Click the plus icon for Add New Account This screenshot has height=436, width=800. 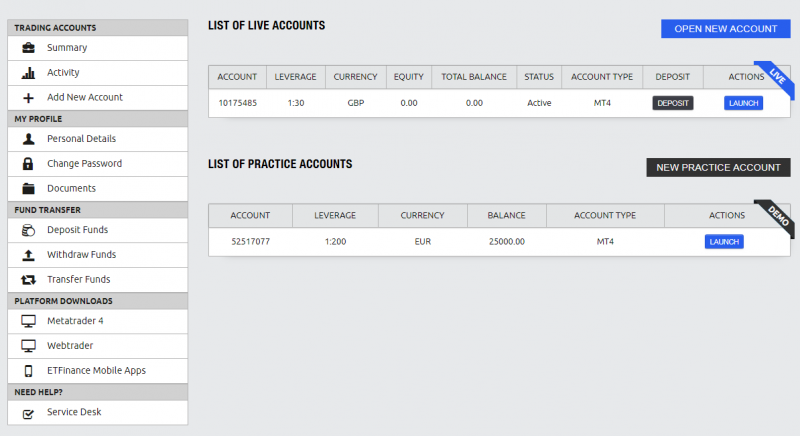29,97
